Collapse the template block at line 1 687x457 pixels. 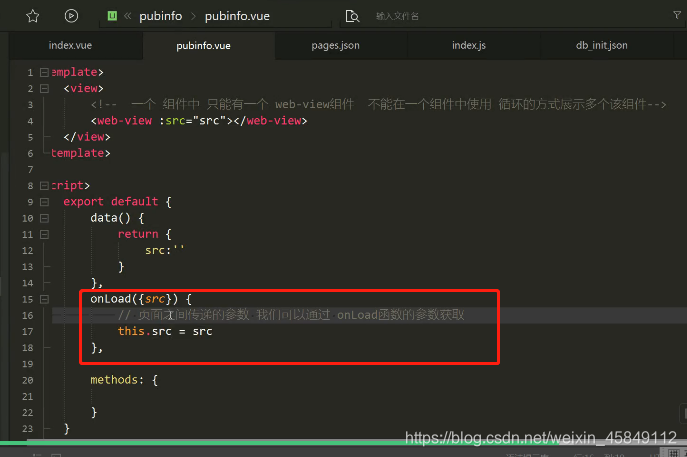coord(44,72)
